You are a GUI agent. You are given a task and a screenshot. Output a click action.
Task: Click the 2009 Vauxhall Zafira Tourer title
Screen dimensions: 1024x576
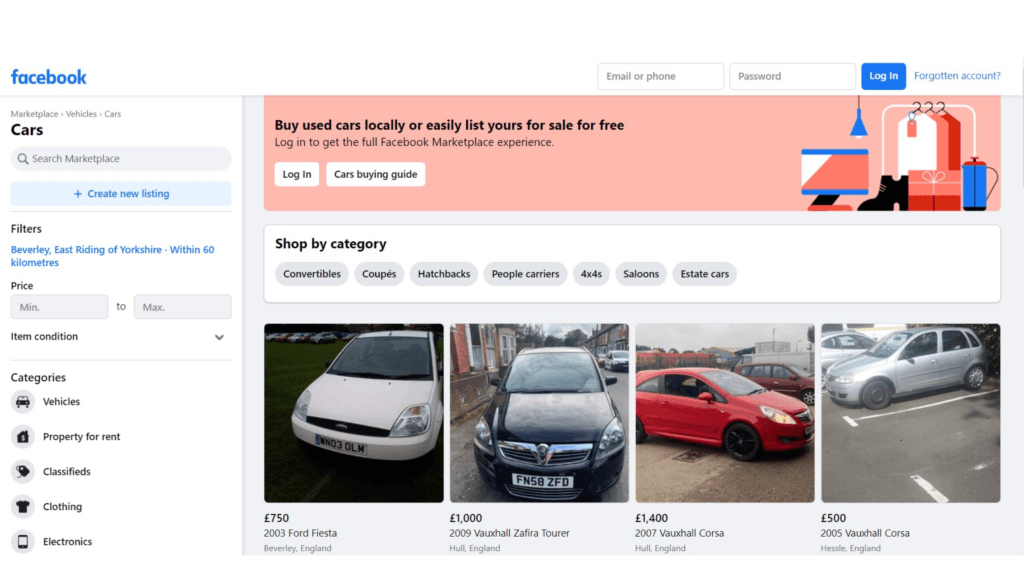pos(509,533)
